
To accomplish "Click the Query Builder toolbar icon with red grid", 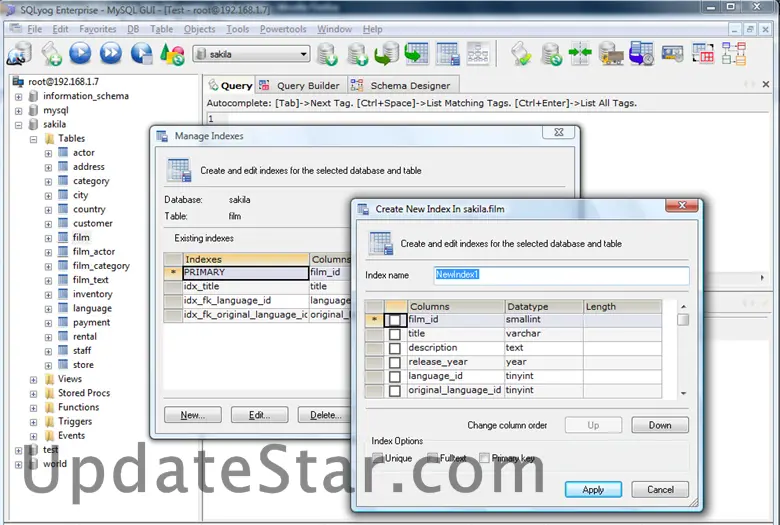I will pyautogui.click(x=703, y=53).
